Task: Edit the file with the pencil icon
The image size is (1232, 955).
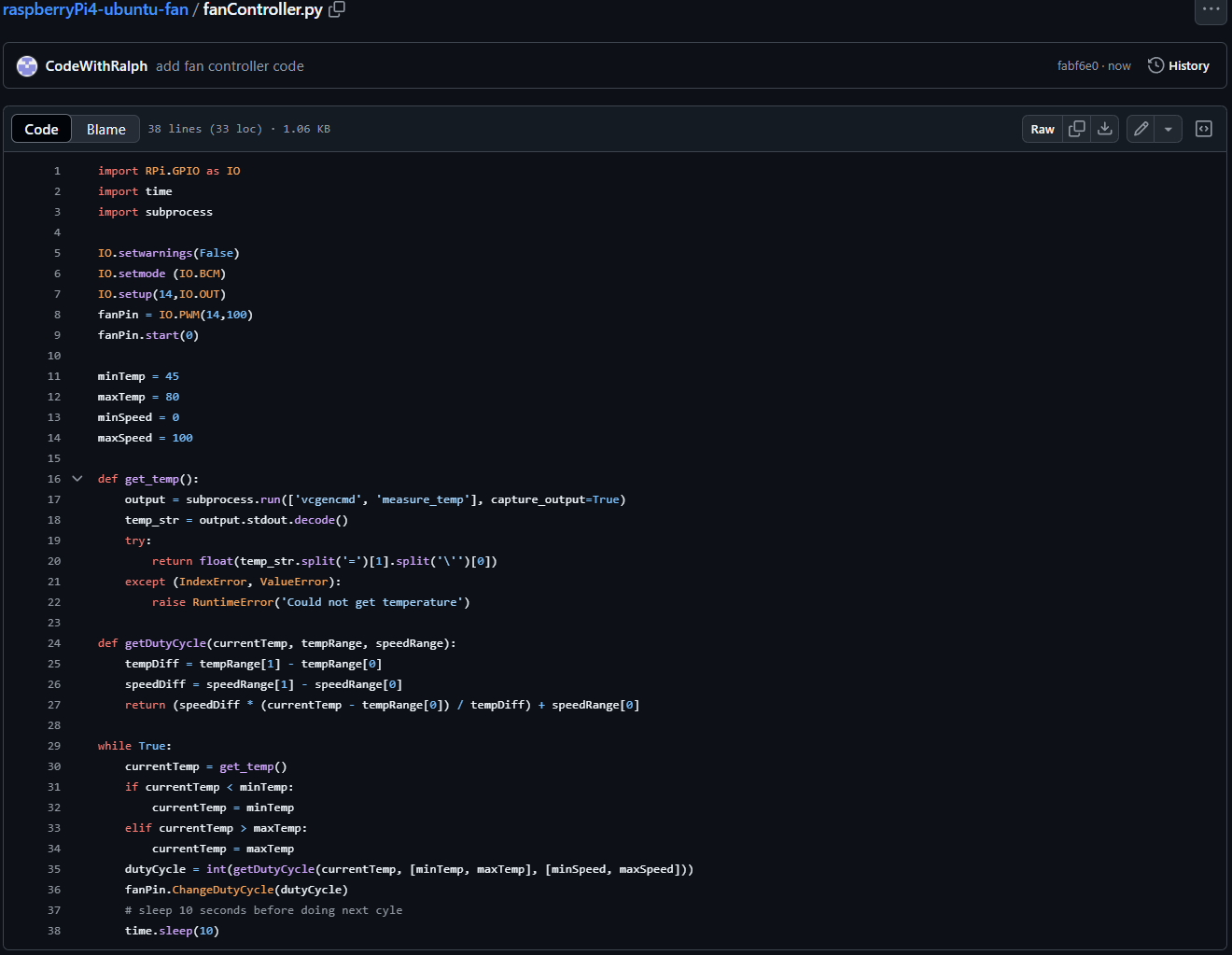Action: (x=1141, y=129)
